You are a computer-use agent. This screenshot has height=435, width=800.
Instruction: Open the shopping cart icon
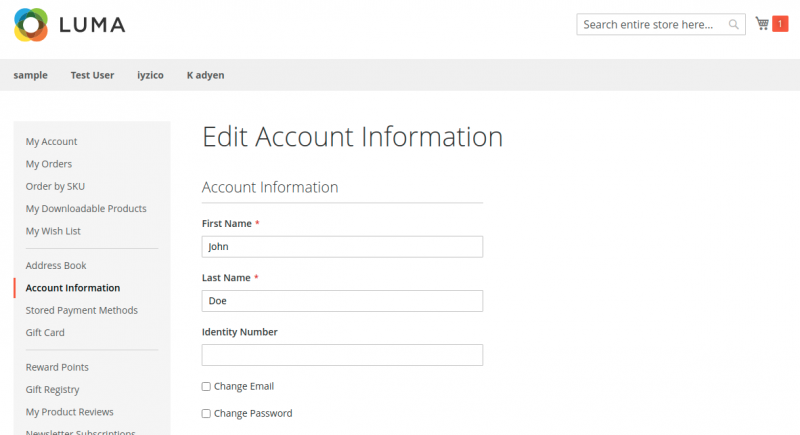[762, 23]
